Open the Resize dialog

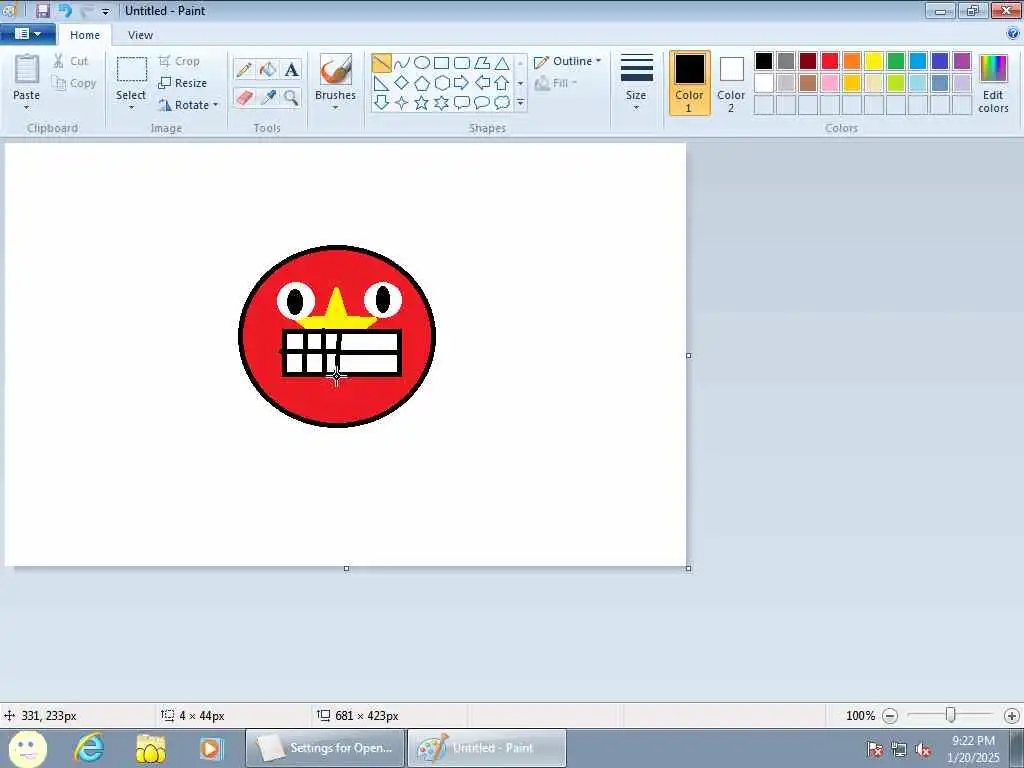[x=183, y=83]
